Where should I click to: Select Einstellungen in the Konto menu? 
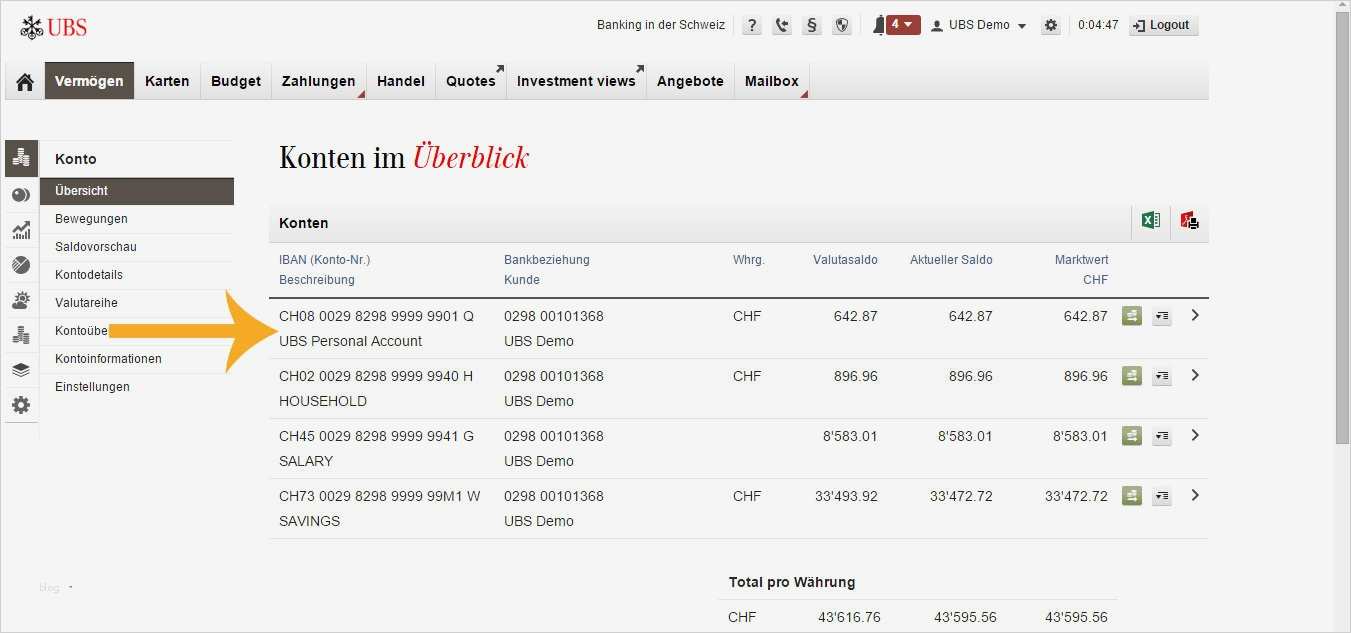click(x=137, y=387)
